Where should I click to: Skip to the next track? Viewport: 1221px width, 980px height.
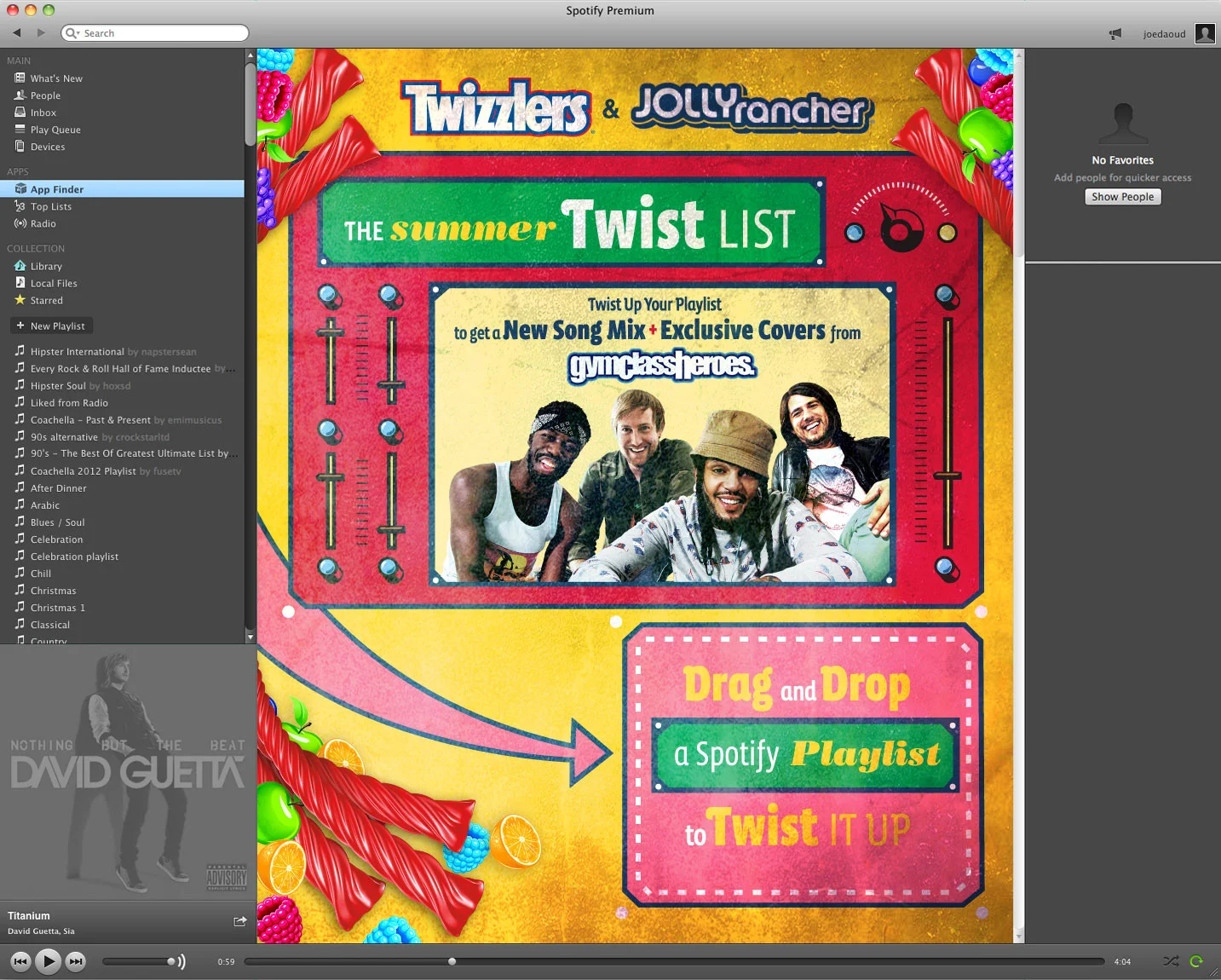(x=76, y=961)
